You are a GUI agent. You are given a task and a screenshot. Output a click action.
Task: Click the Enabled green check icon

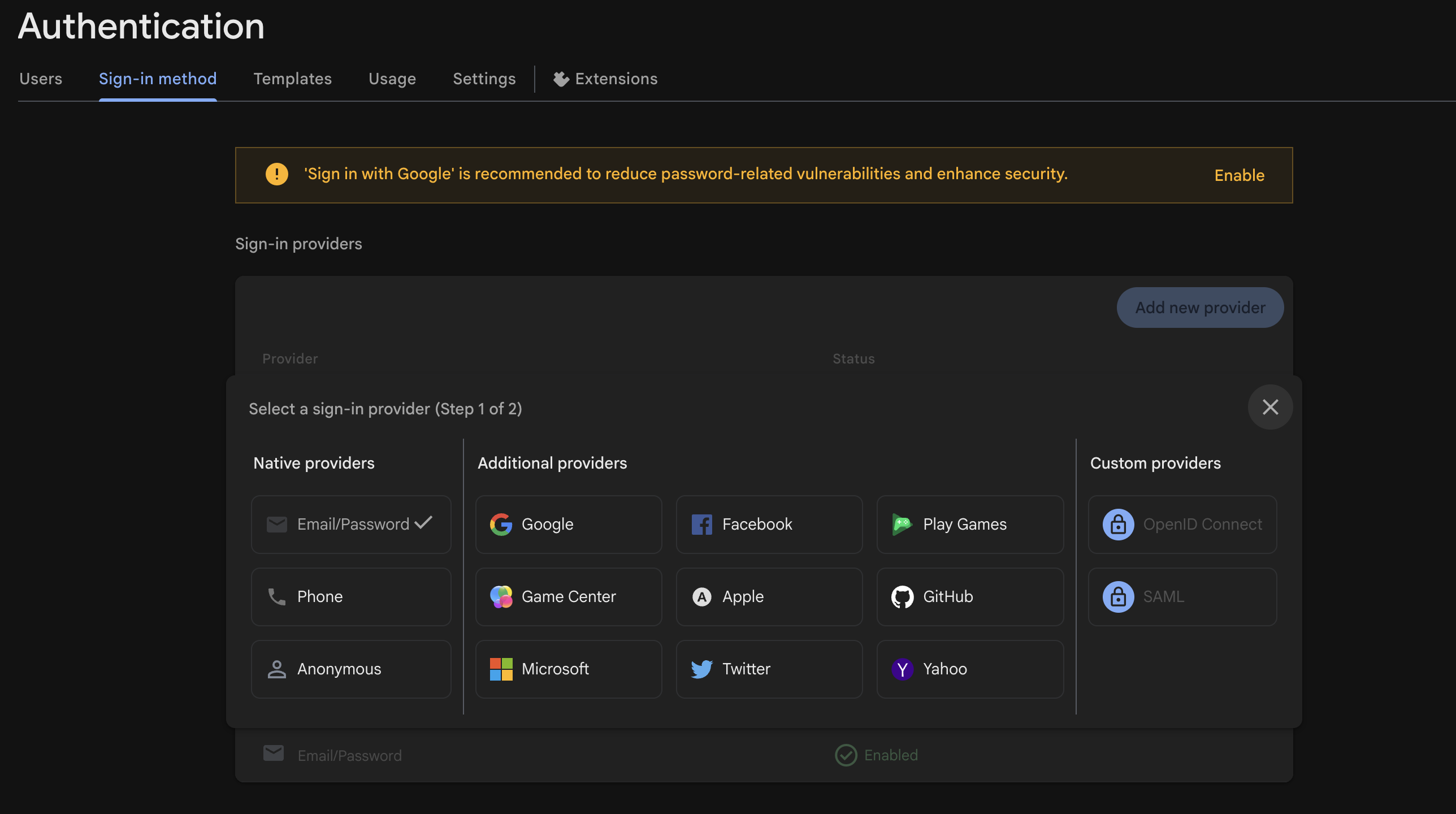point(846,755)
